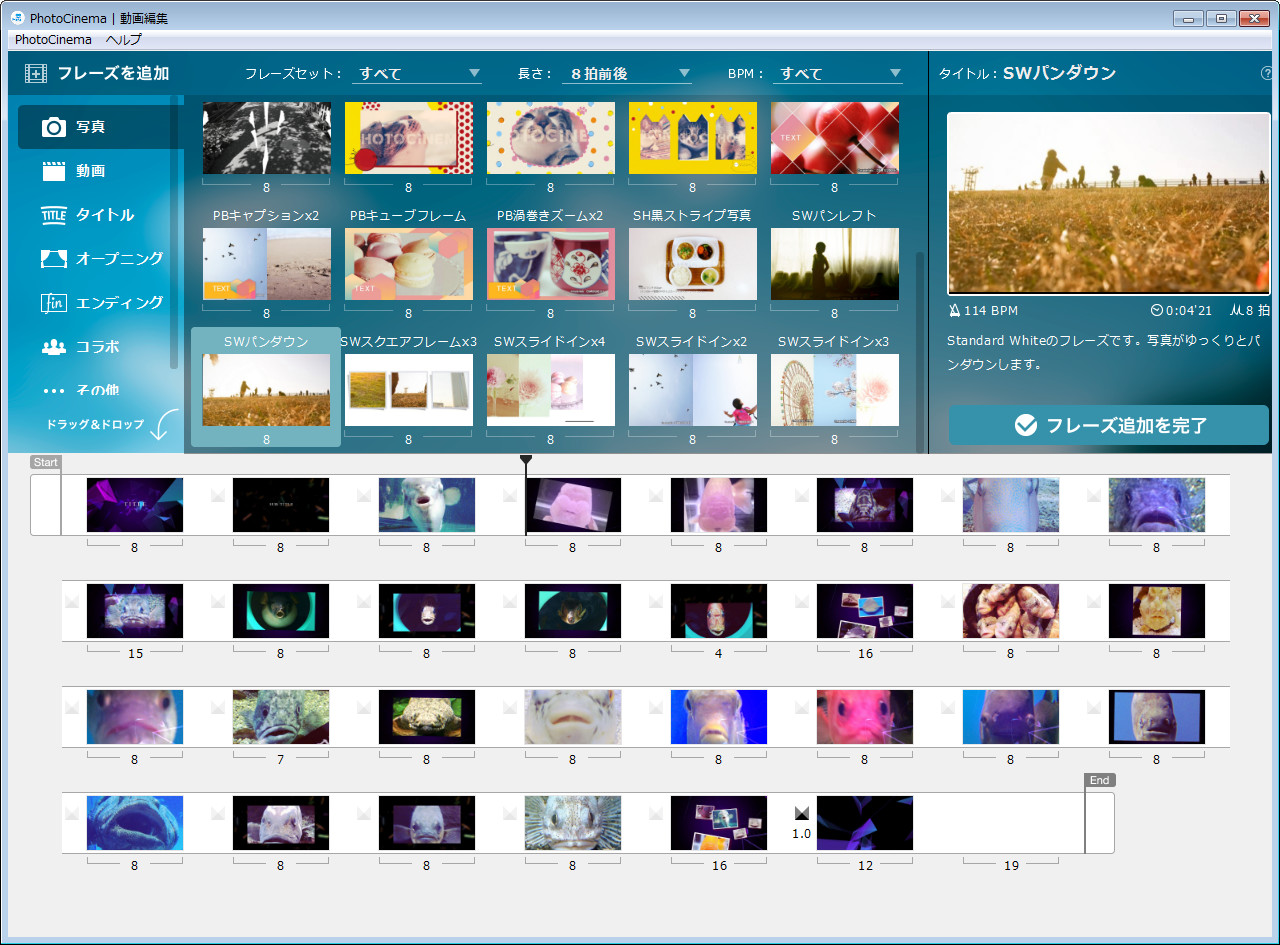Open the 長さ dropdown showing 8拍前後
1280x945 pixels.
(627, 73)
